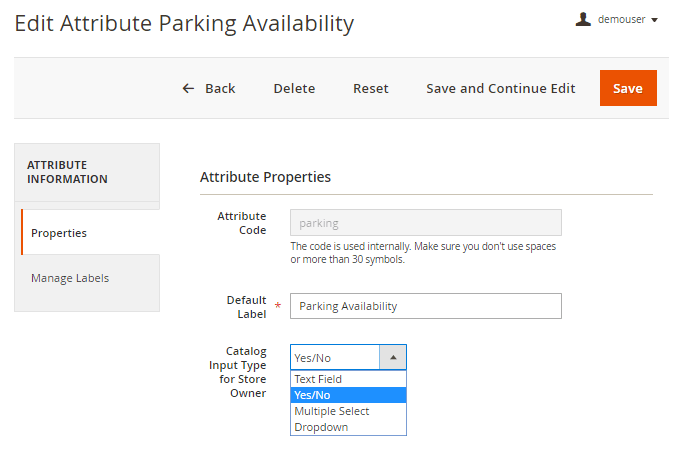
Task: Select the Multiple Select option
Action: tap(332, 411)
